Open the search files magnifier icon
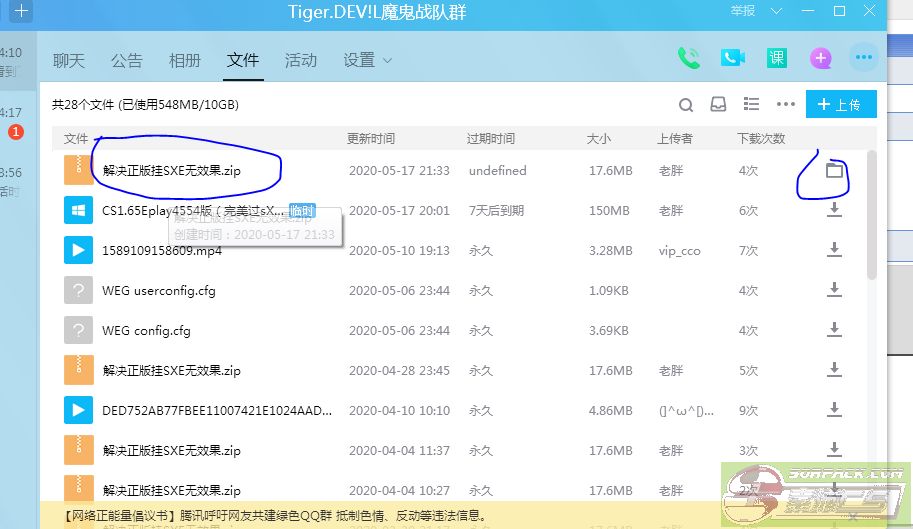Image resolution: width=913 pixels, height=529 pixels. 686,105
